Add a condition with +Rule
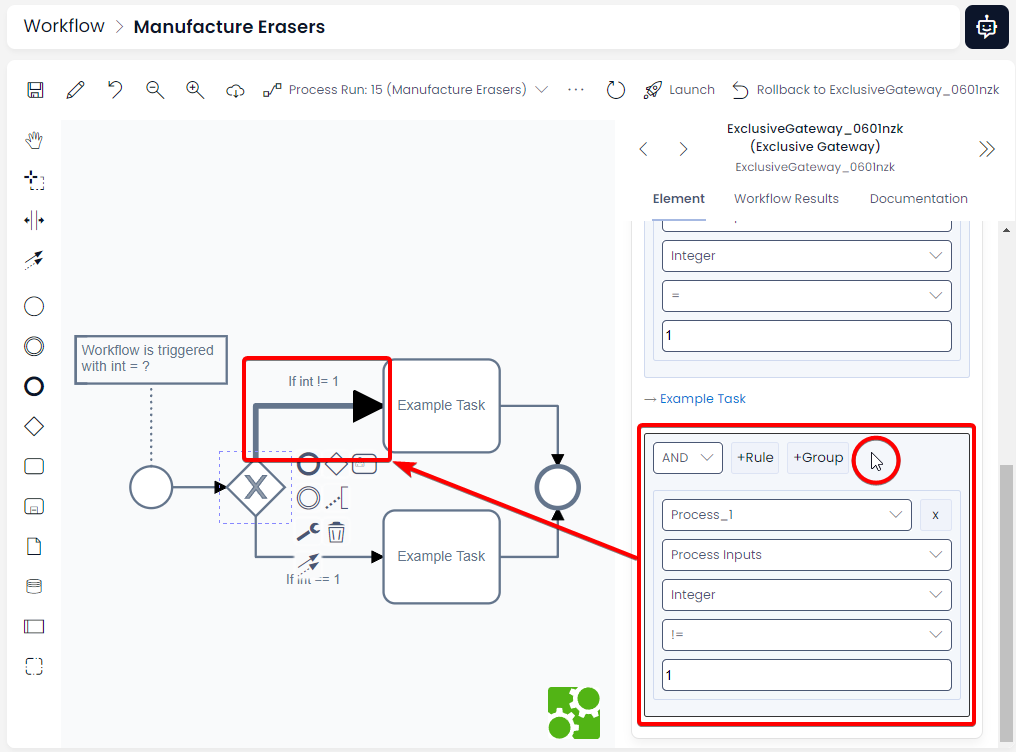This screenshot has height=752, width=1016. click(754, 457)
